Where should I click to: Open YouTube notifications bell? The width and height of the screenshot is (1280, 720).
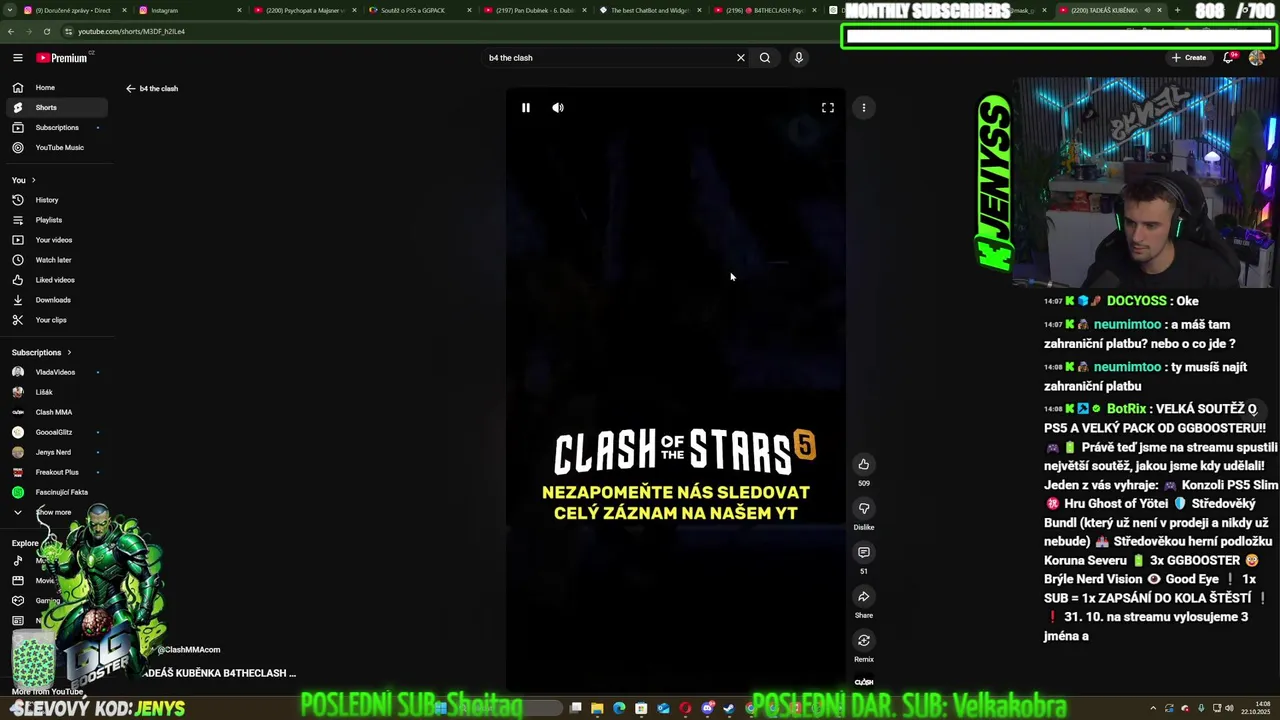point(1229,58)
